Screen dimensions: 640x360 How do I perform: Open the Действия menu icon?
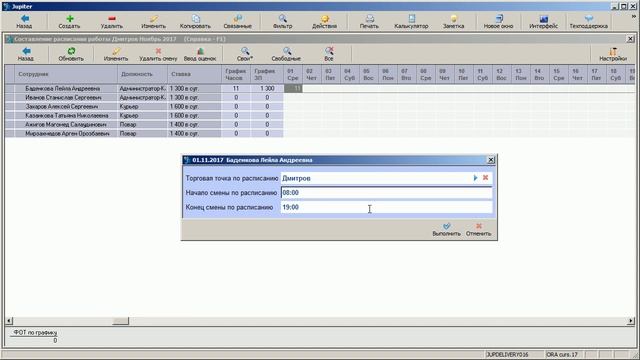(324, 19)
